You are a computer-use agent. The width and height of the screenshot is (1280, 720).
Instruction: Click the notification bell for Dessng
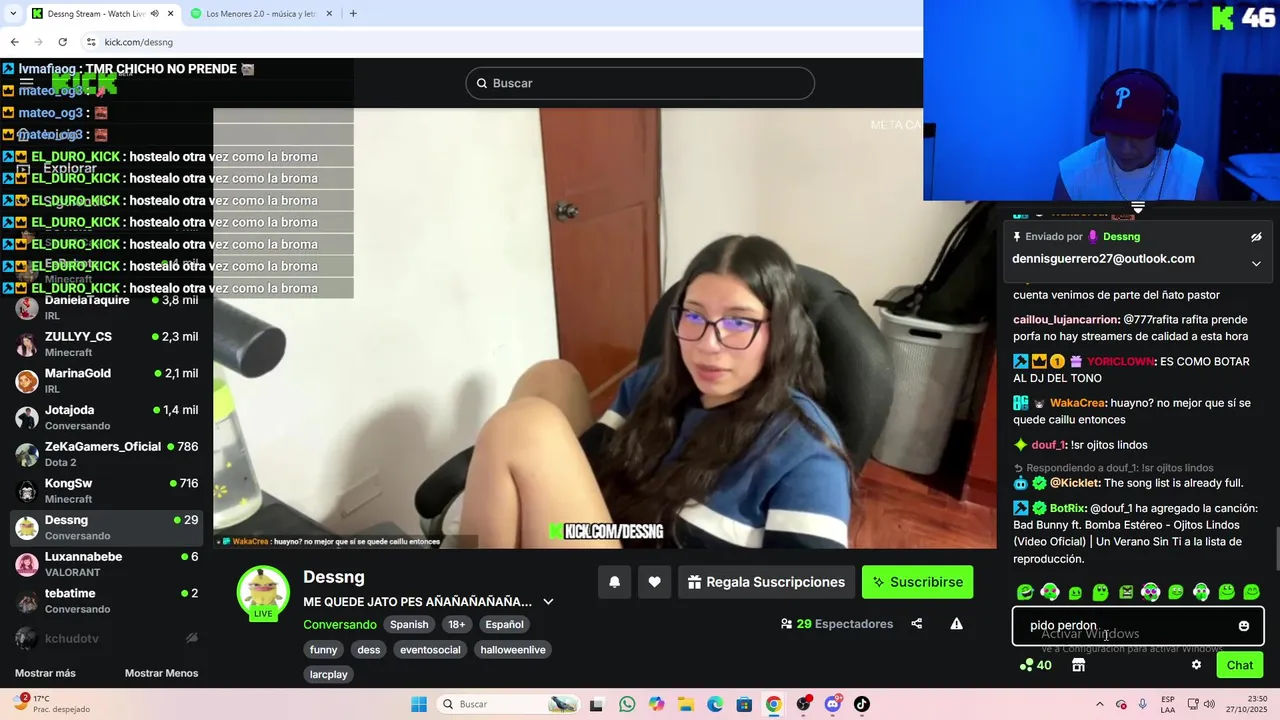click(615, 582)
